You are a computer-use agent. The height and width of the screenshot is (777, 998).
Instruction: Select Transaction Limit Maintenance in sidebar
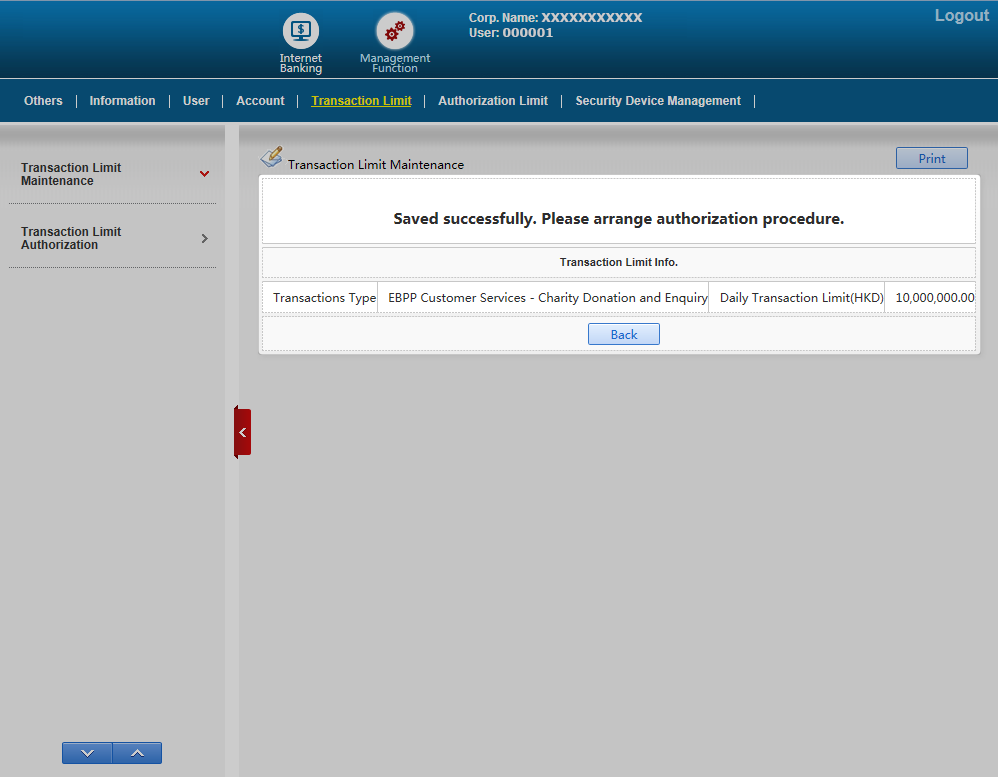click(71, 174)
